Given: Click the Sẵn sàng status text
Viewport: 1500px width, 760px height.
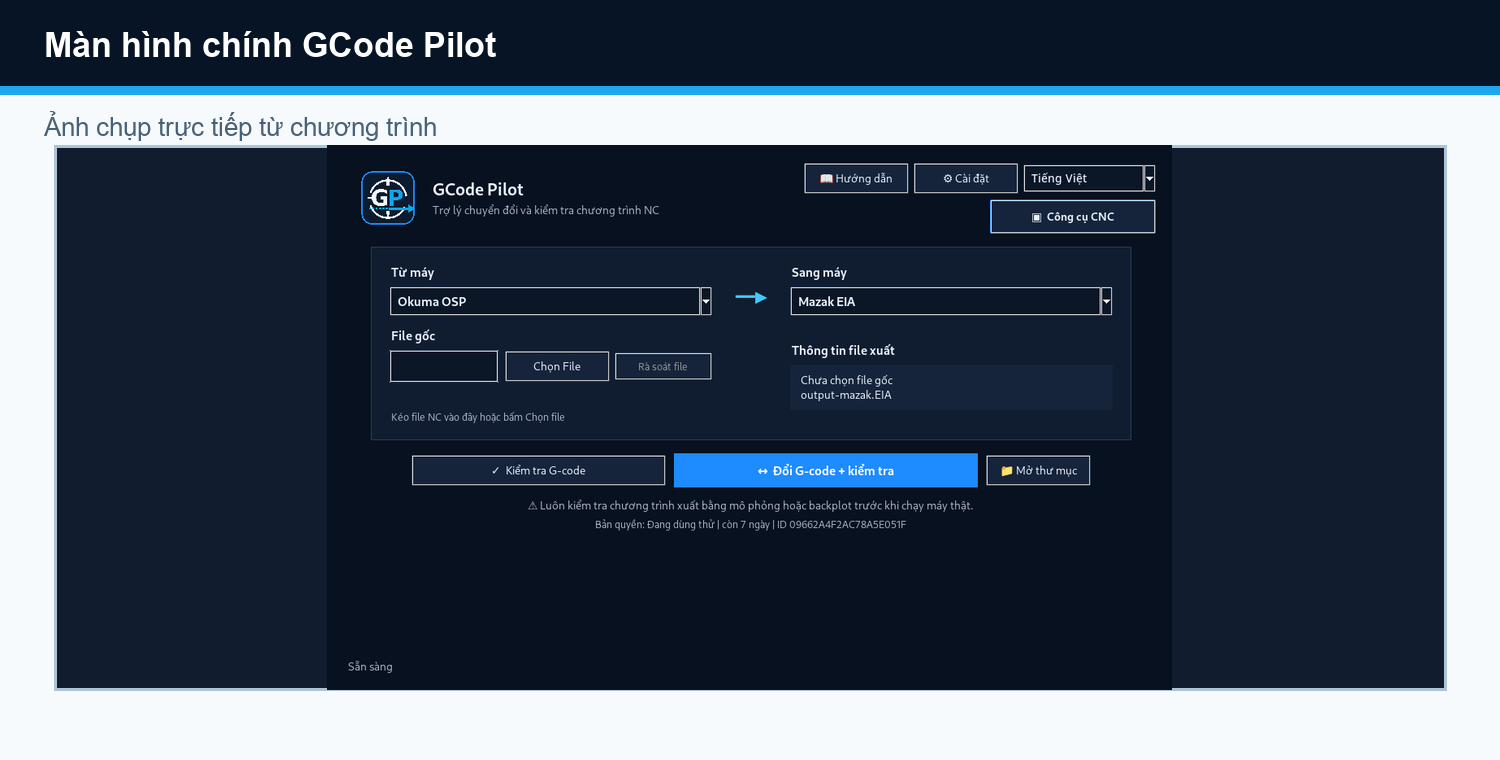Looking at the screenshot, I should pyautogui.click(x=370, y=666).
